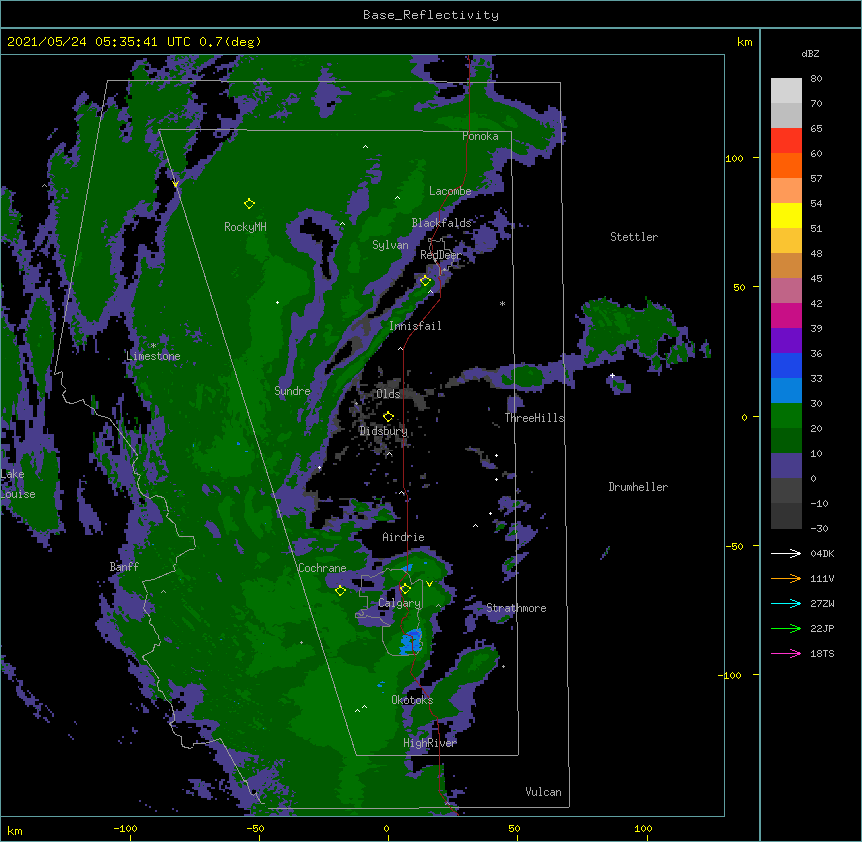
Task: Click the asterisk marker above Limestone
Action: [153, 346]
